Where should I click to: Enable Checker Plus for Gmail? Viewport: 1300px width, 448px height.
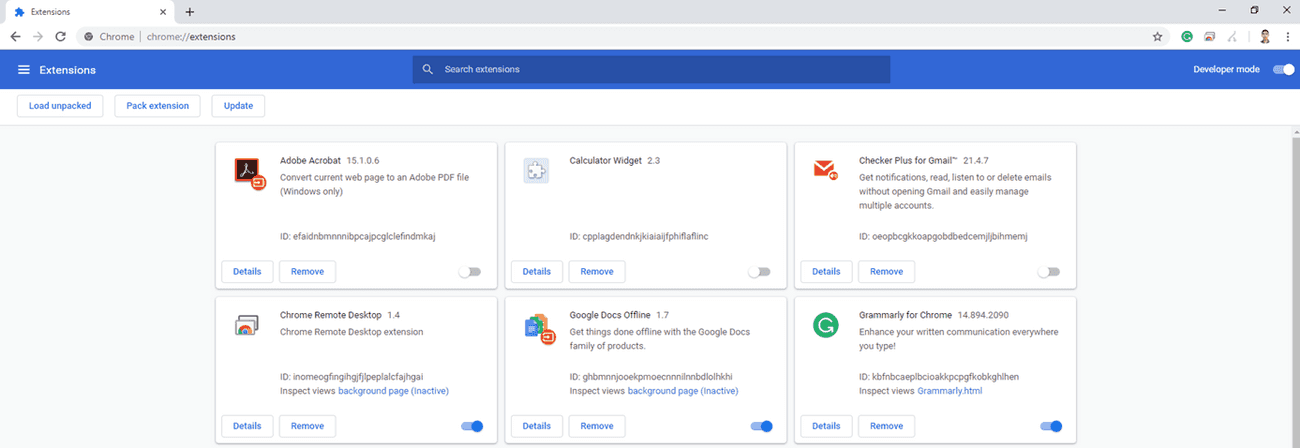click(1049, 272)
